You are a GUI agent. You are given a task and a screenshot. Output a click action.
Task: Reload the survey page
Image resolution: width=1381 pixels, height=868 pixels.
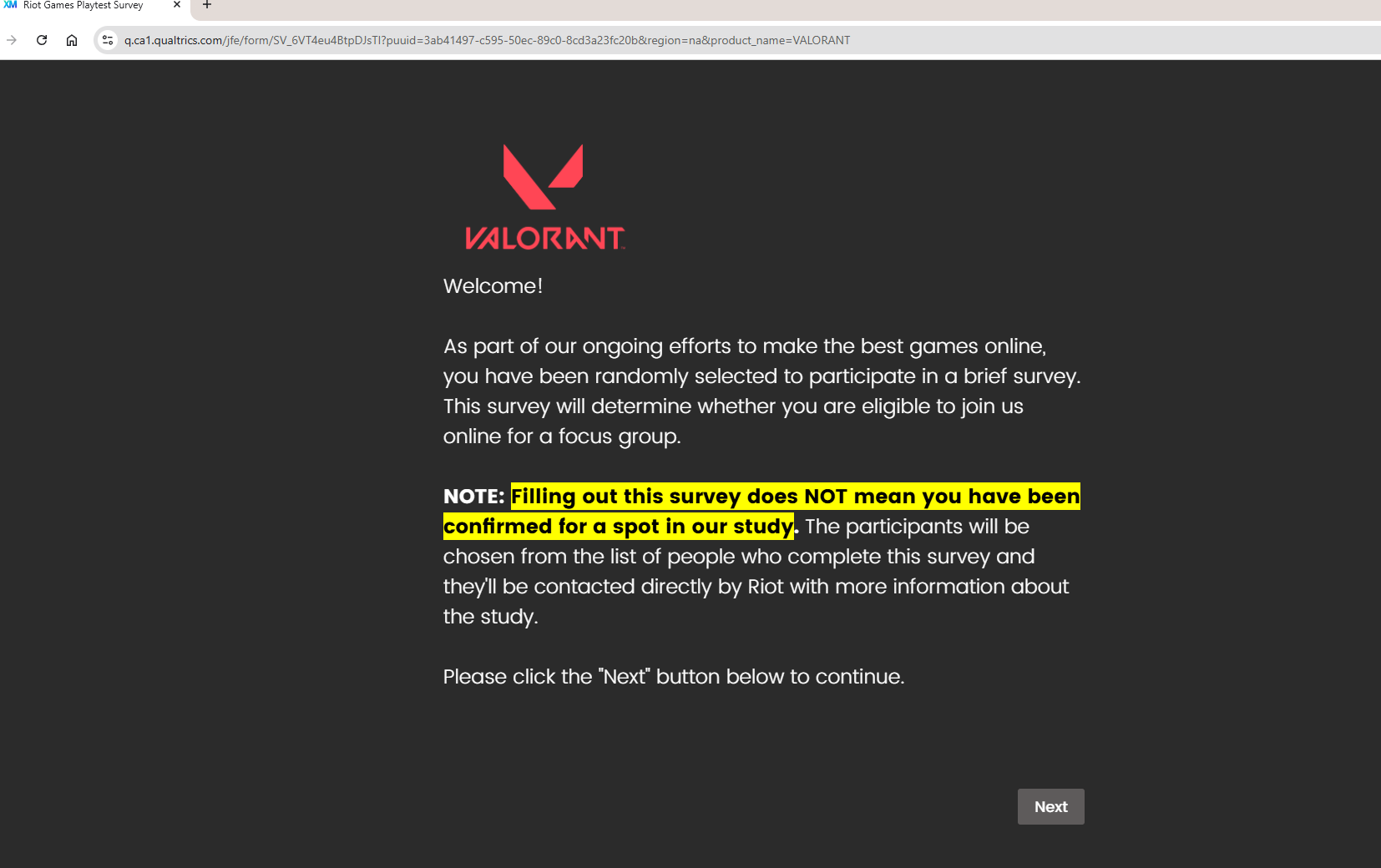42,40
